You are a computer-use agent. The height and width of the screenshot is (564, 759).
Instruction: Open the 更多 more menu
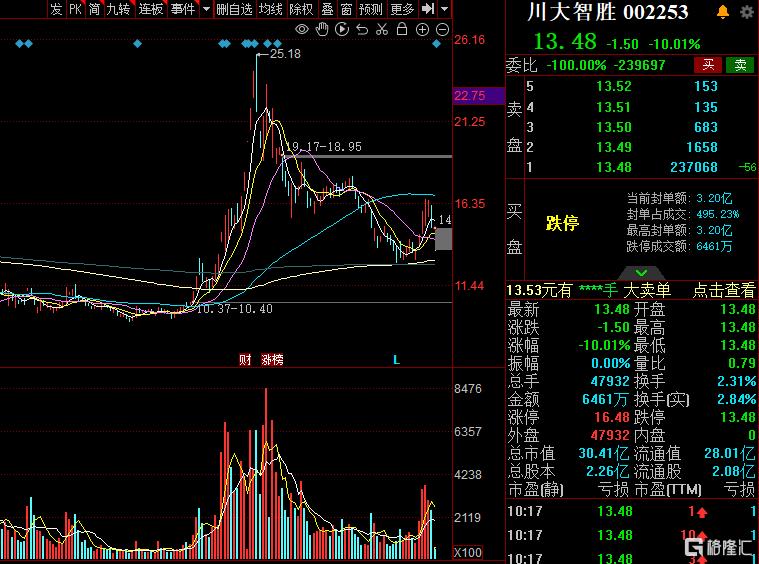[402, 9]
